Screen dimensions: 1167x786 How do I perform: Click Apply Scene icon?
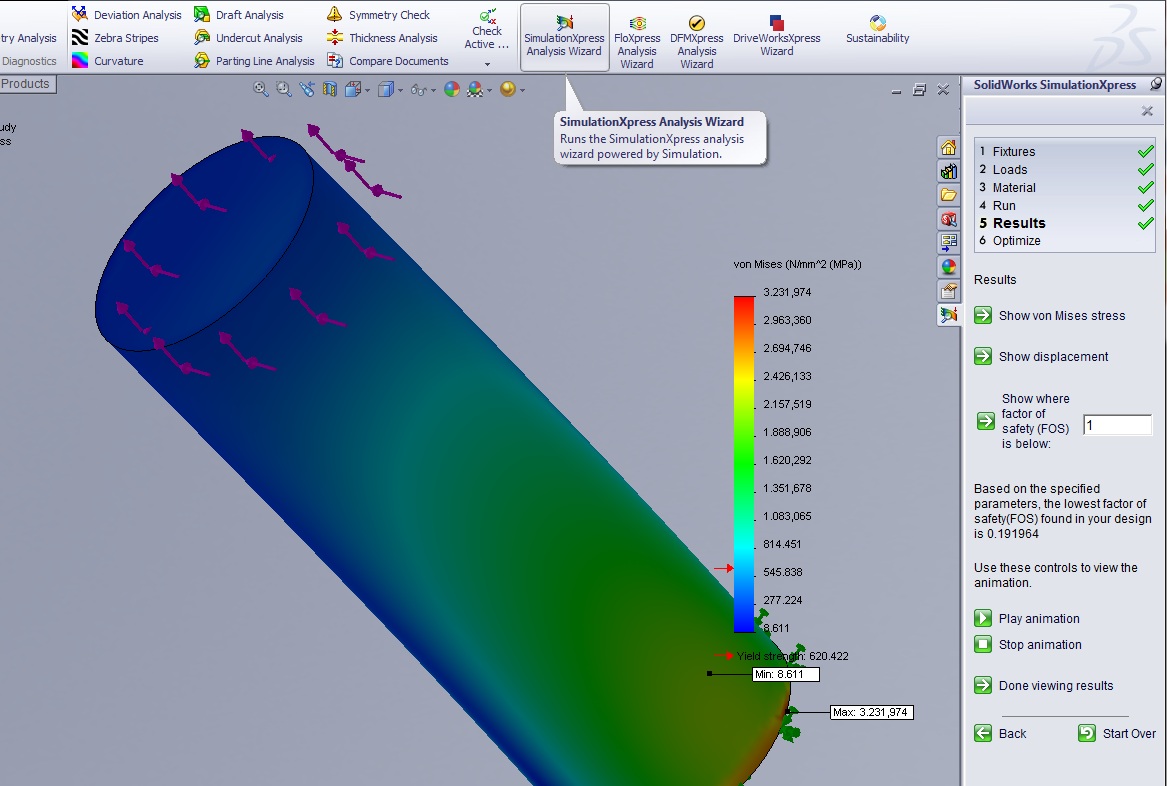click(x=474, y=89)
